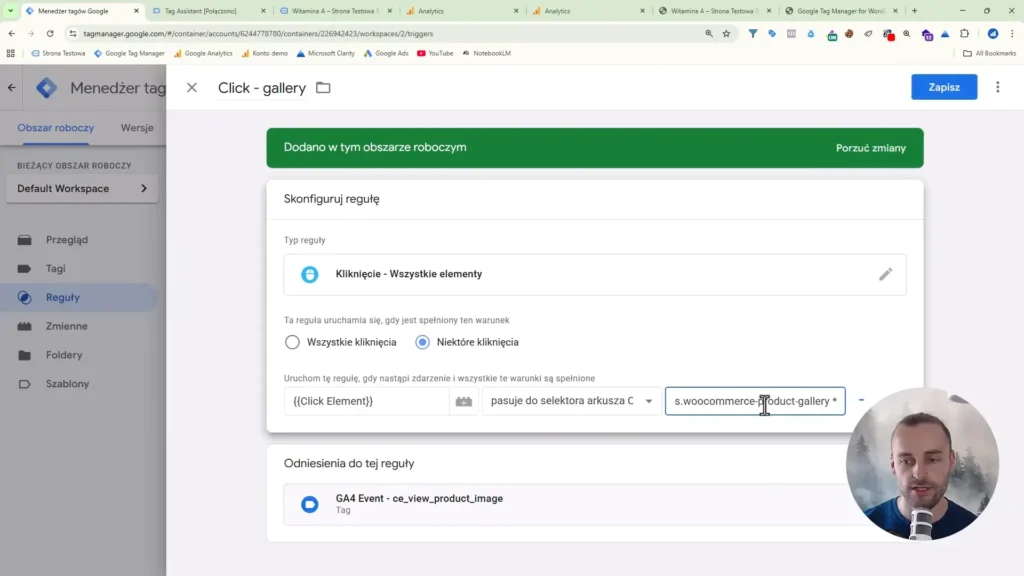Viewport: 1024px width, 576px height.
Task: Open All Bookmarks folder
Action: (990, 54)
